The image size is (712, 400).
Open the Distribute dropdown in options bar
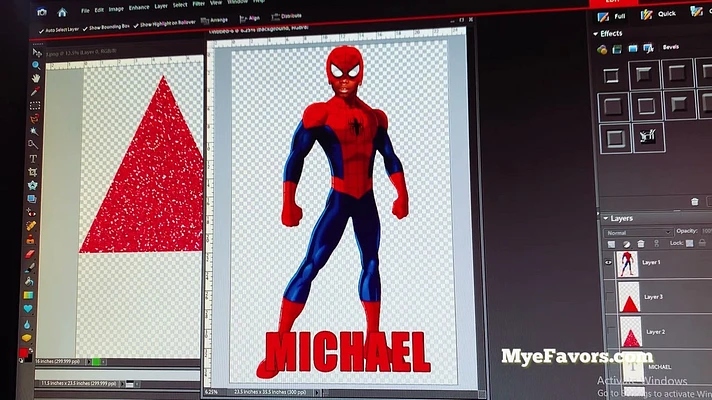286,16
